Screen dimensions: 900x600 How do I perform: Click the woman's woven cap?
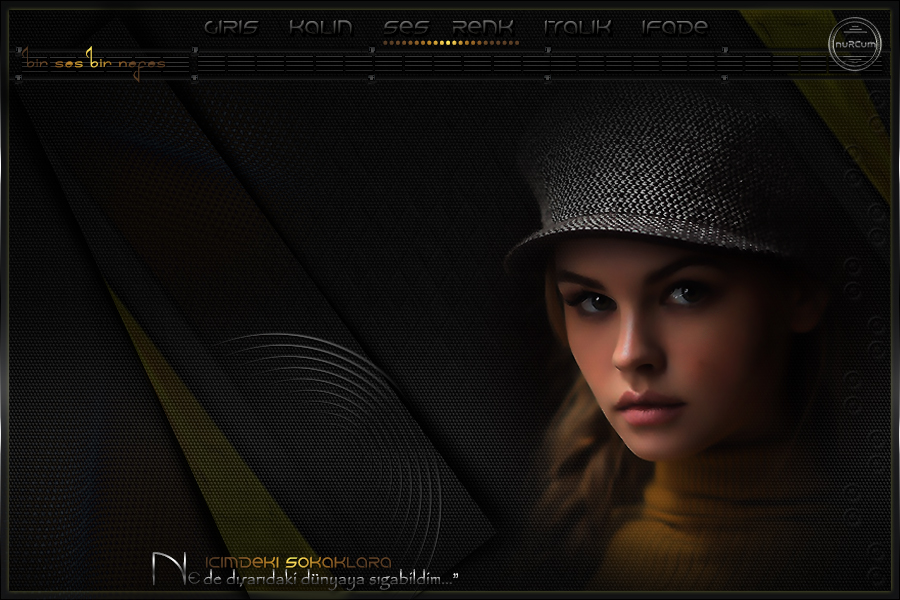660,170
